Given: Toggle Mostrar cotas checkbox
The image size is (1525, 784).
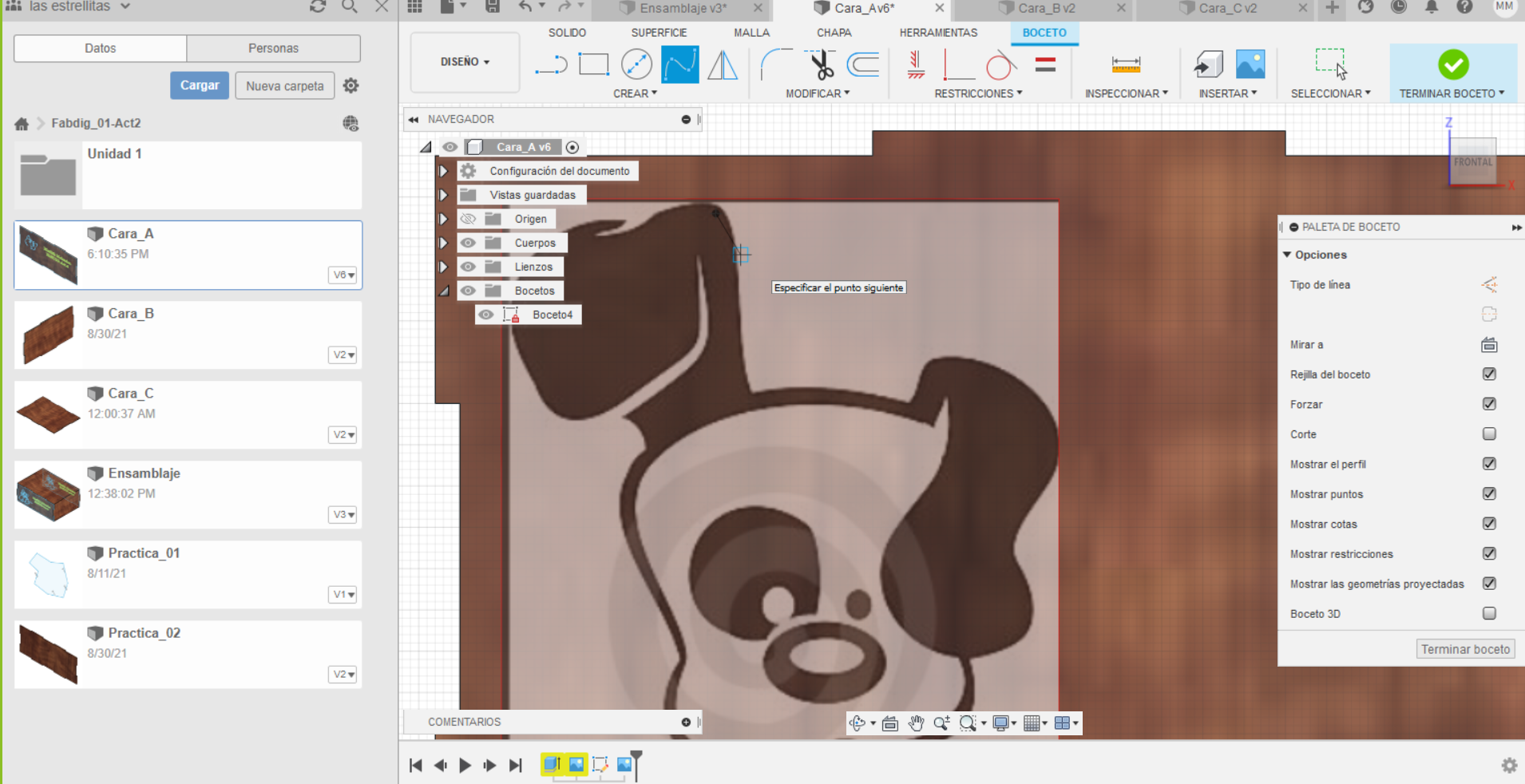Looking at the screenshot, I should tap(1489, 524).
